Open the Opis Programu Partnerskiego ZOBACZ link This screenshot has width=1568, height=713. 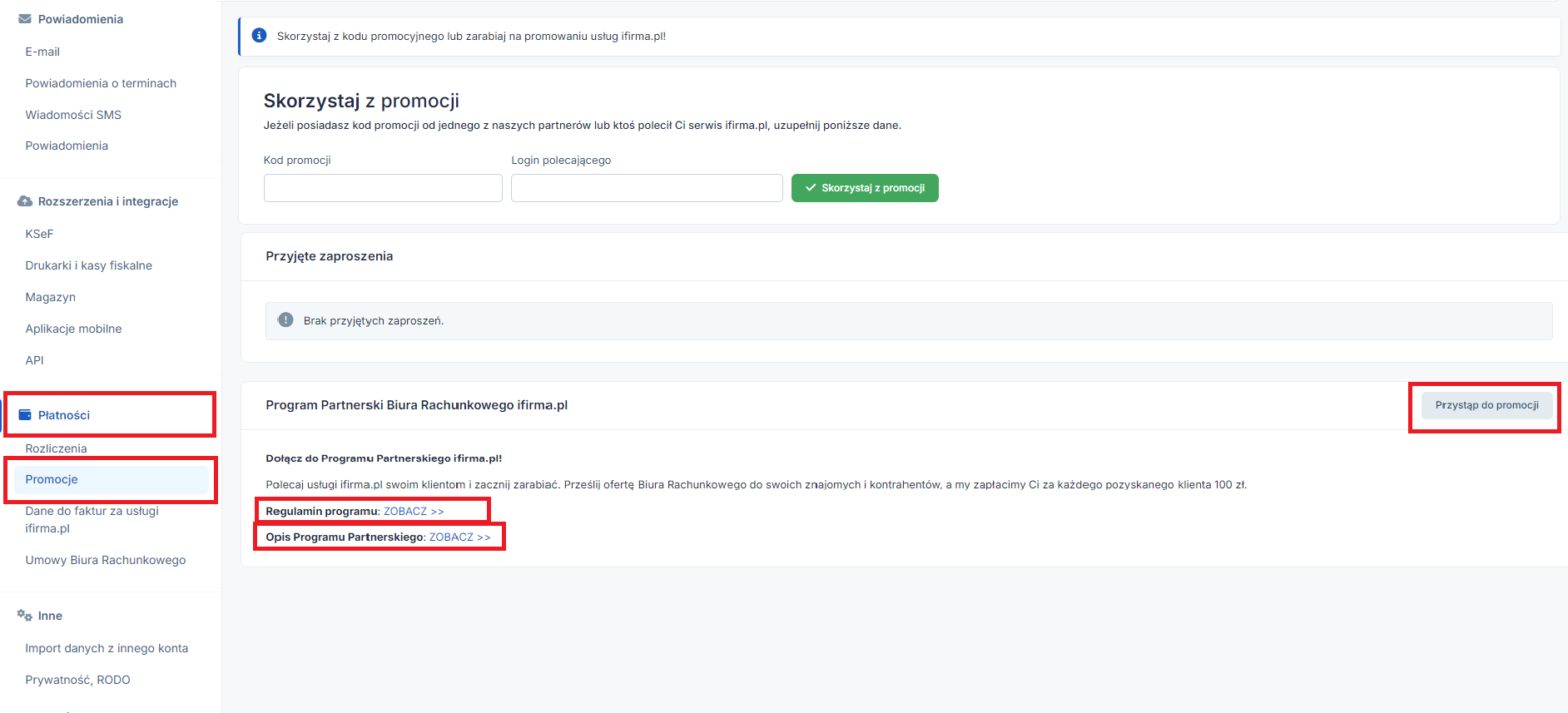[x=459, y=537]
